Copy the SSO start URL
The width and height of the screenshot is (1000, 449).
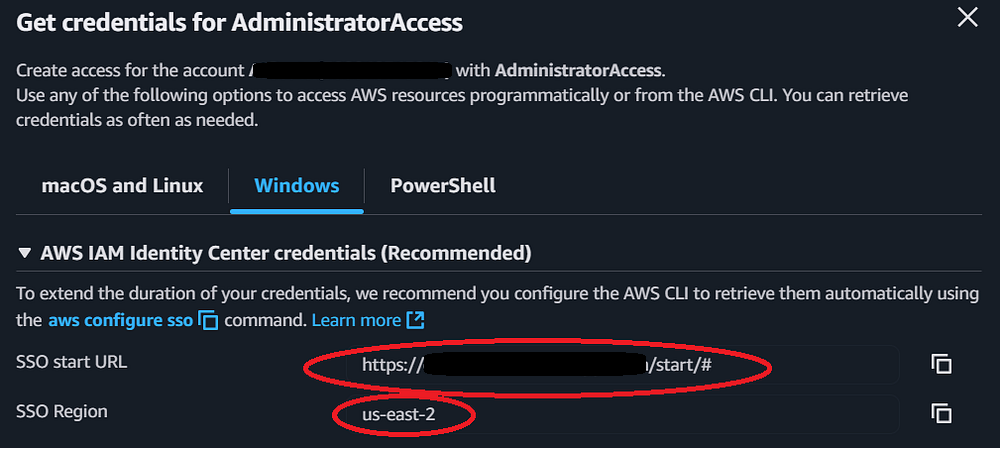click(x=941, y=364)
